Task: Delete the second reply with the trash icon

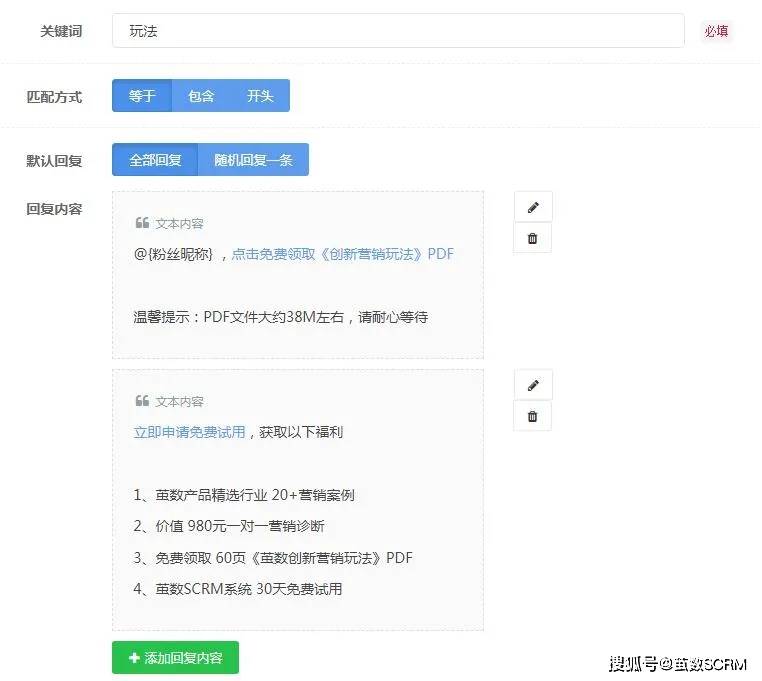Action: [x=532, y=416]
